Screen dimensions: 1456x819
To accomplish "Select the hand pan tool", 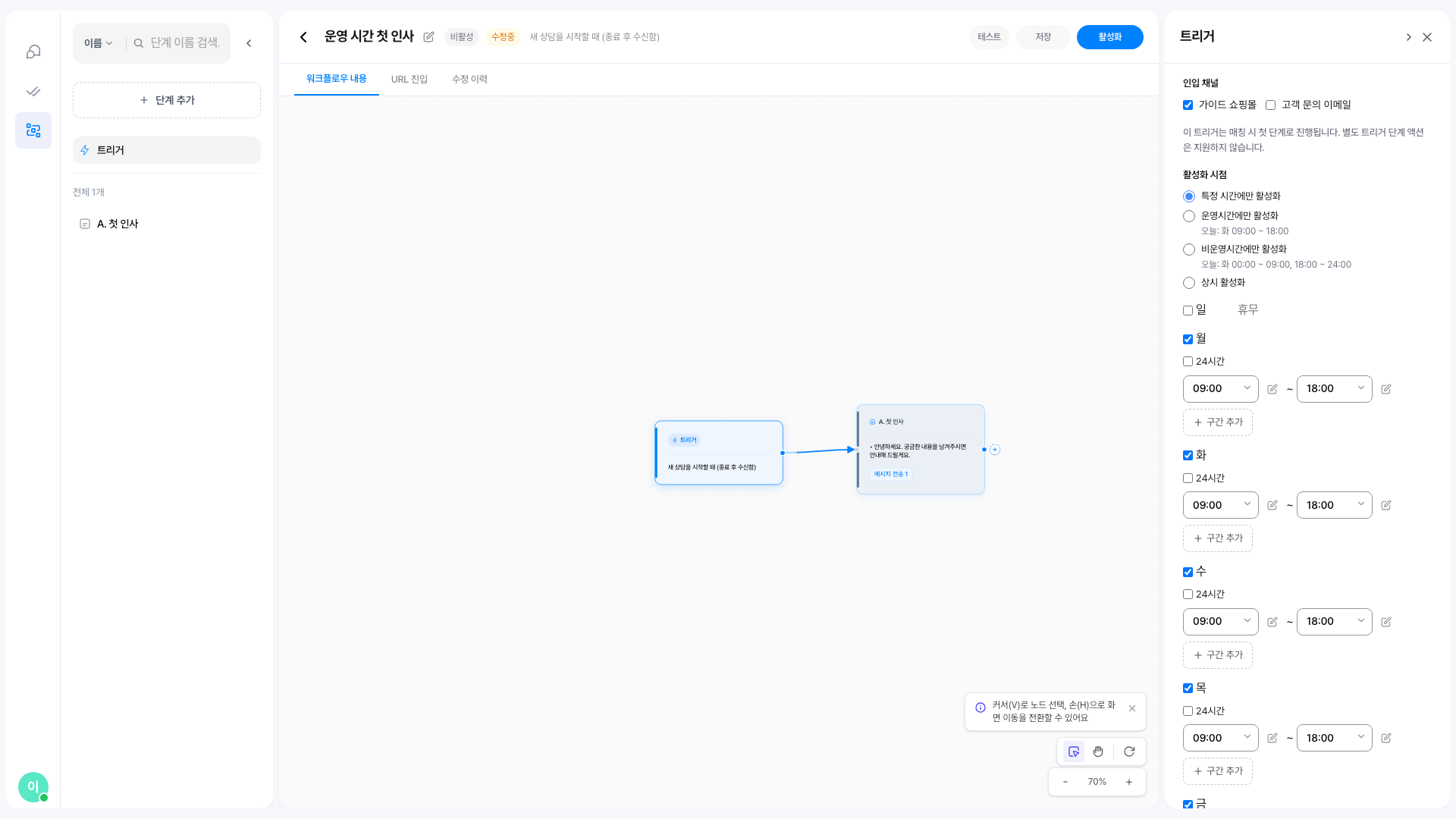I will point(1098,752).
